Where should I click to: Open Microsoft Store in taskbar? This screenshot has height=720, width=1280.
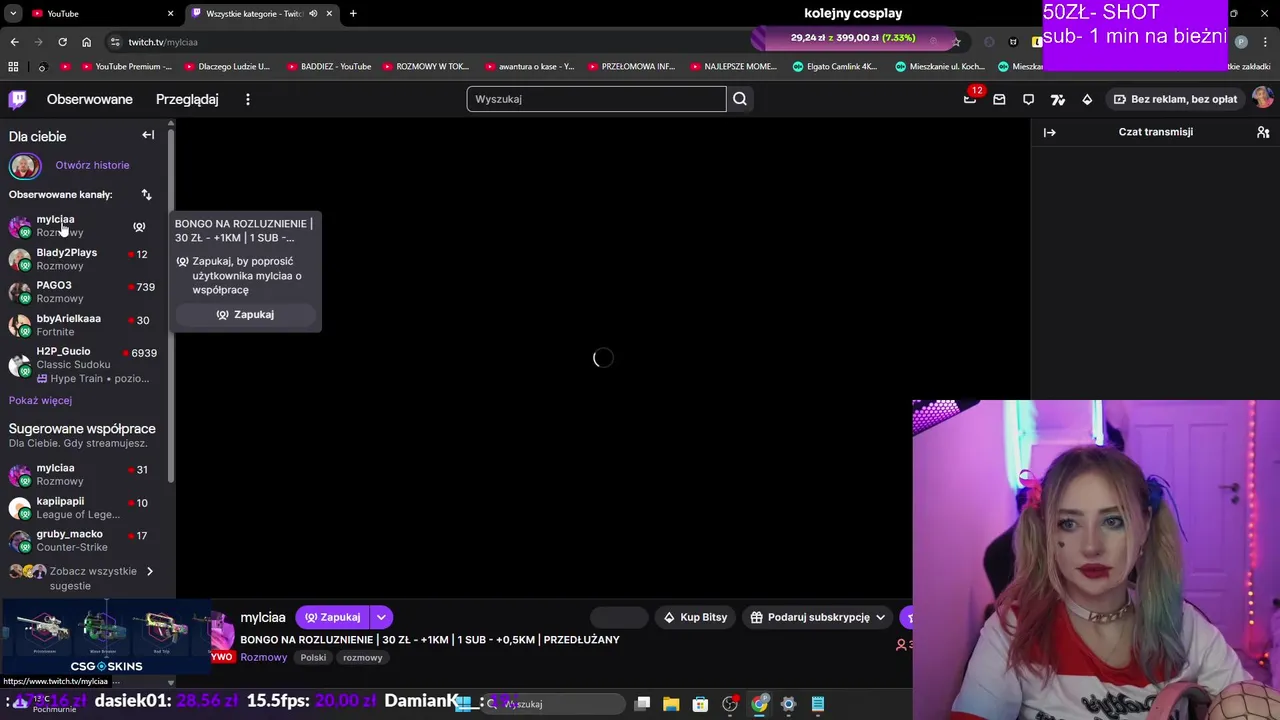coord(700,704)
